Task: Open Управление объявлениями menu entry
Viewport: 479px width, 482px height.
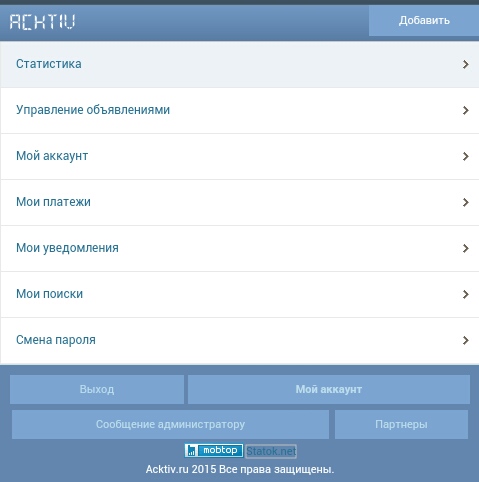Action: [239, 111]
